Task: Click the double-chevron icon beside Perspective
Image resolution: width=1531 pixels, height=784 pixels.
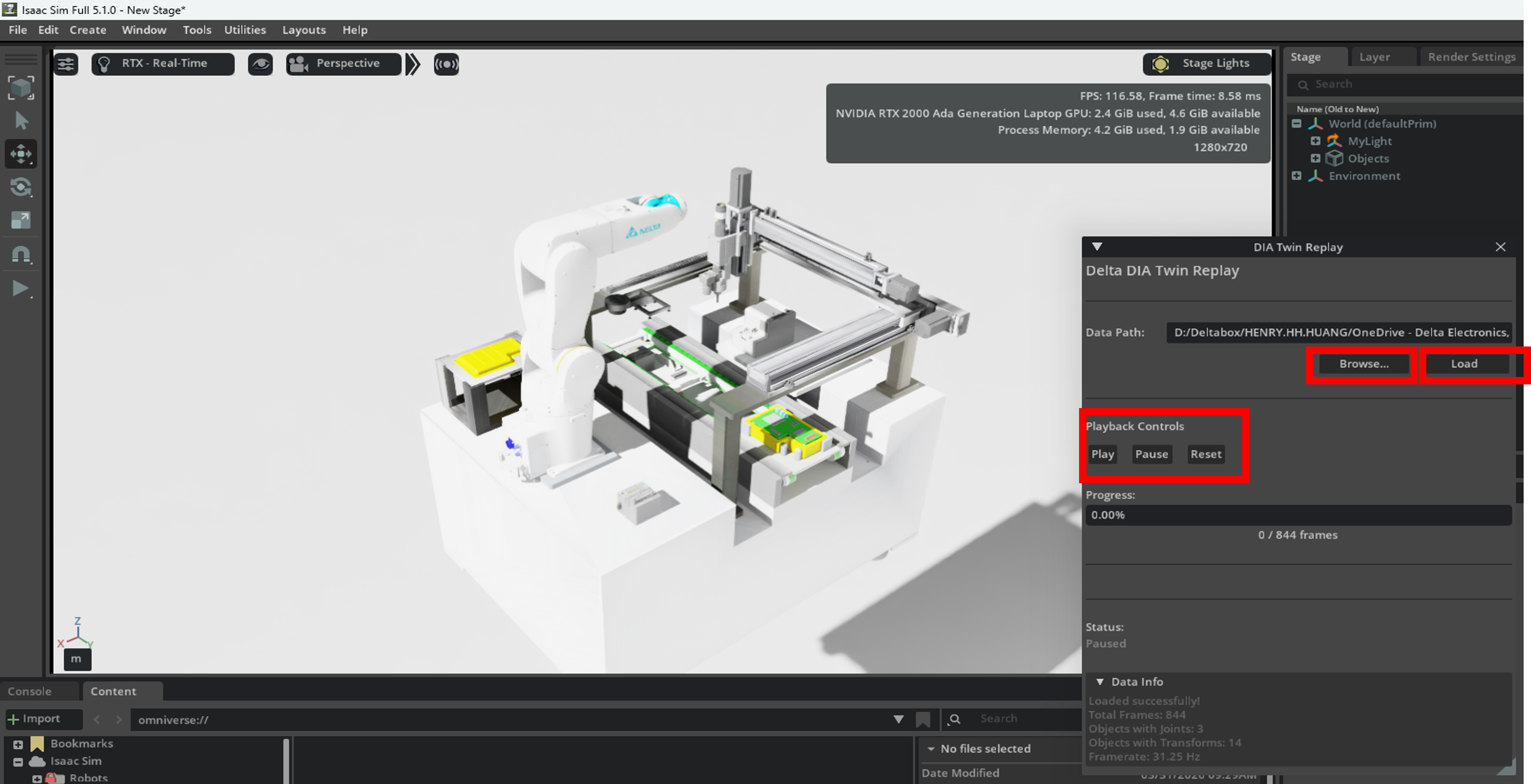Action: click(x=413, y=64)
